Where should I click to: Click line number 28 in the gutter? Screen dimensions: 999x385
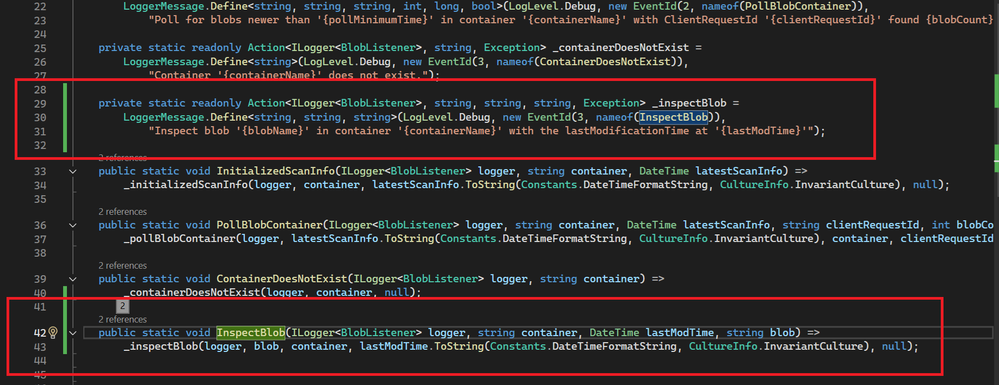pos(40,89)
